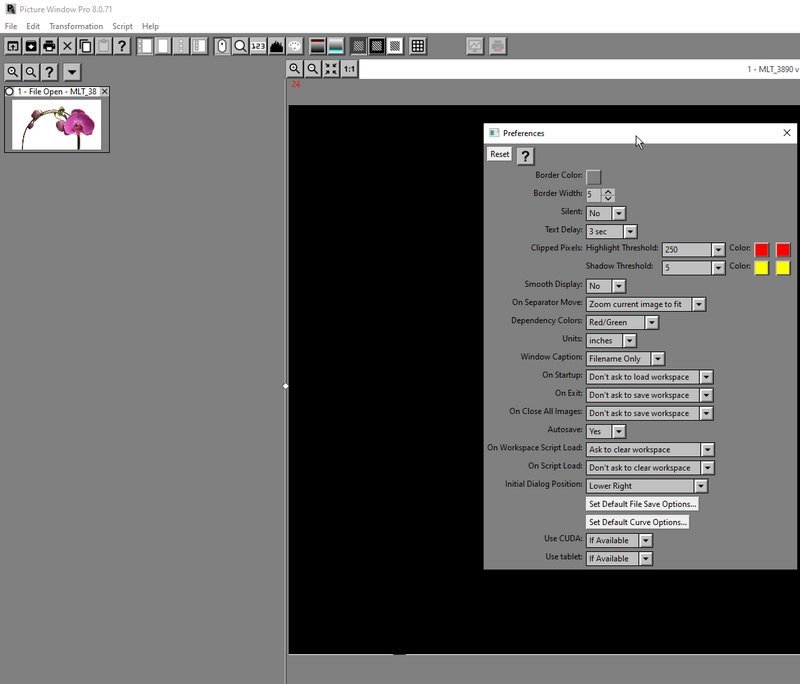Open the histogram tool in the toolbar
Viewport: 800px width, 684px height.
pos(277,46)
